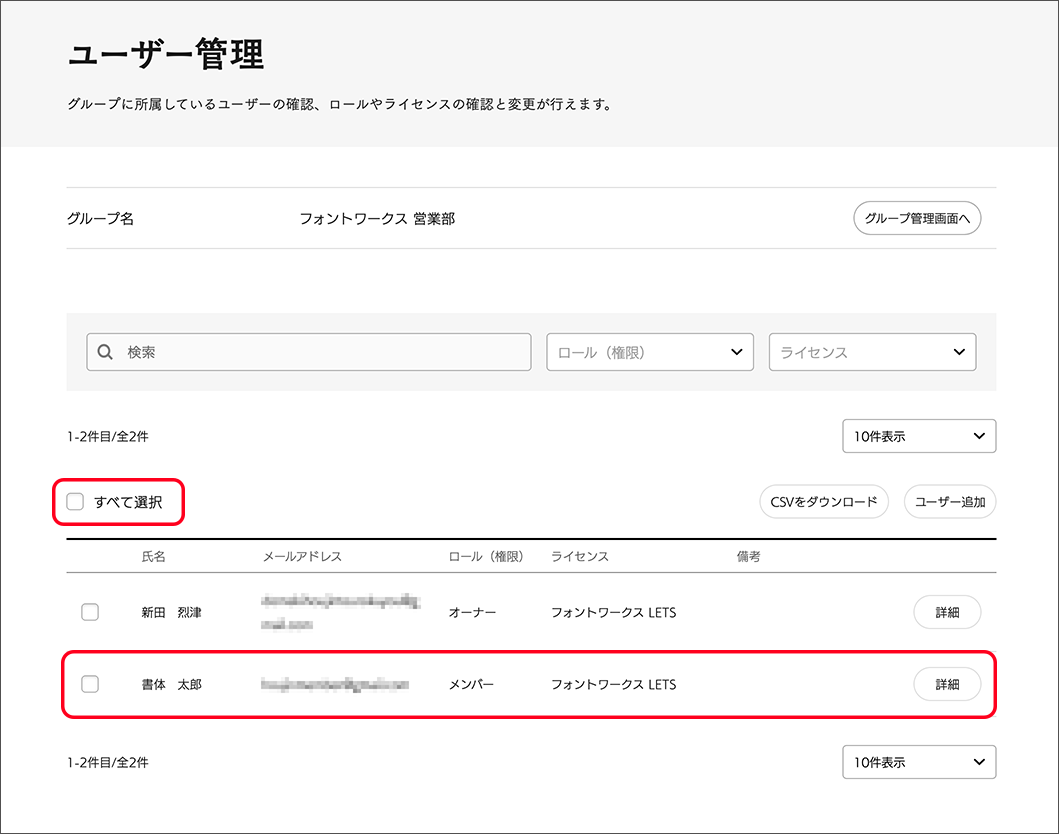Click the 備考 column header
The width and height of the screenshot is (1059, 834).
[748, 556]
